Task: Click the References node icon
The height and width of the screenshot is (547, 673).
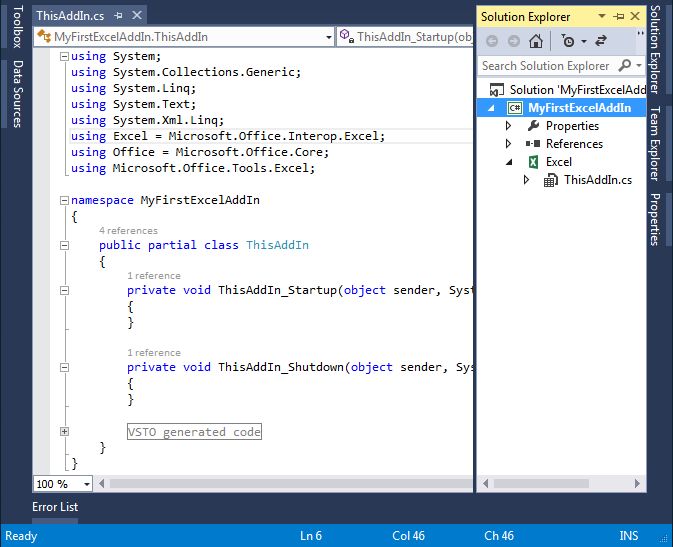Action: coord(533,144)
